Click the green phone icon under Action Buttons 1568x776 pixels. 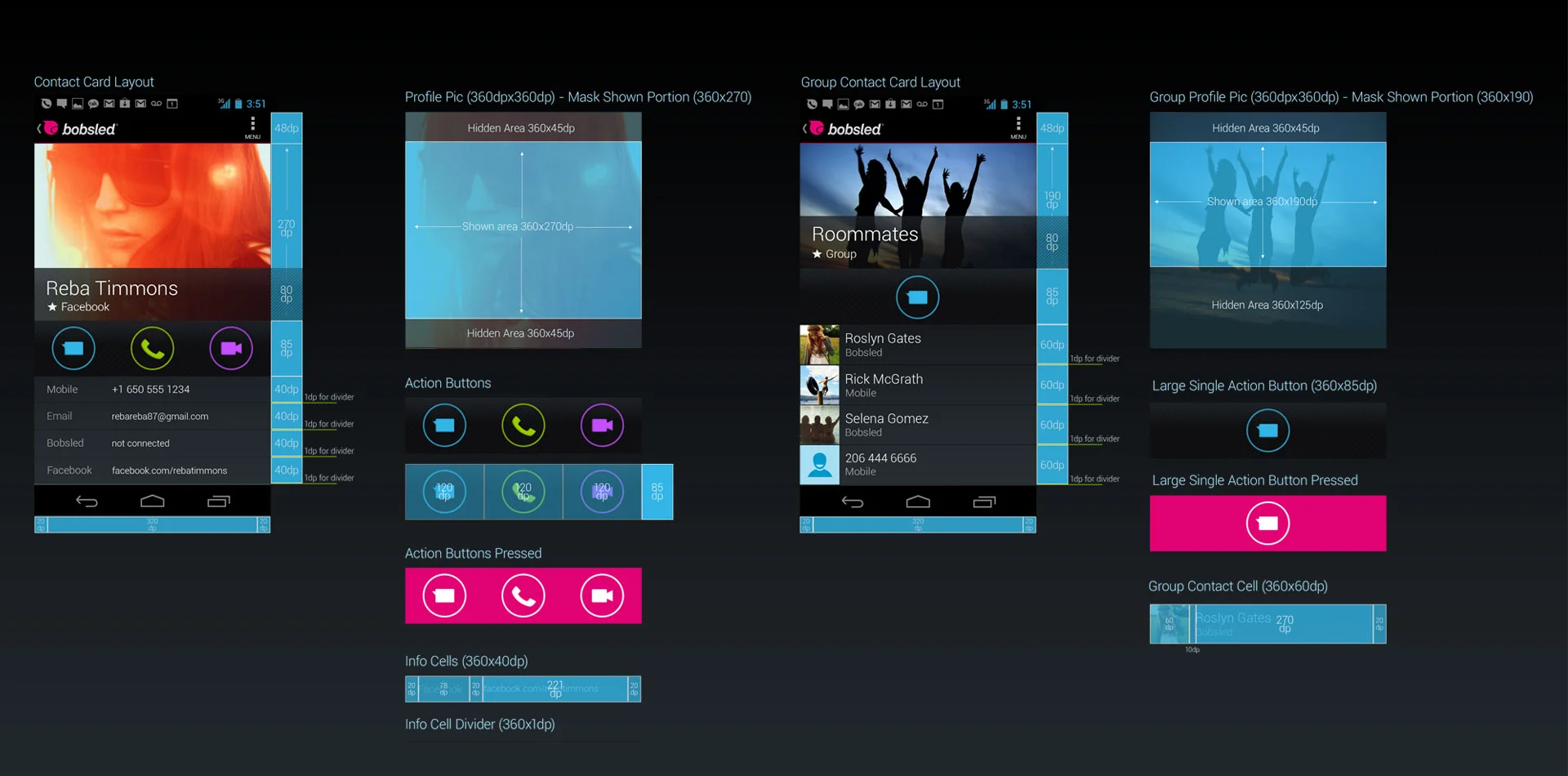point(523,426)
